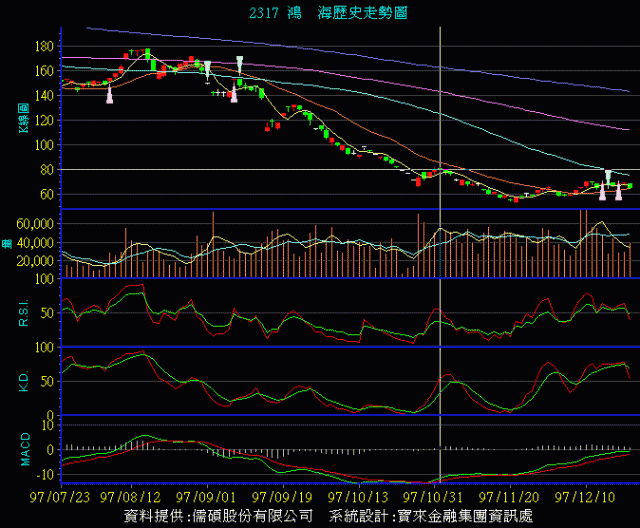Click the 97/12/10 date label
This screenshot has height=528, width=640.
pos(585,497)
